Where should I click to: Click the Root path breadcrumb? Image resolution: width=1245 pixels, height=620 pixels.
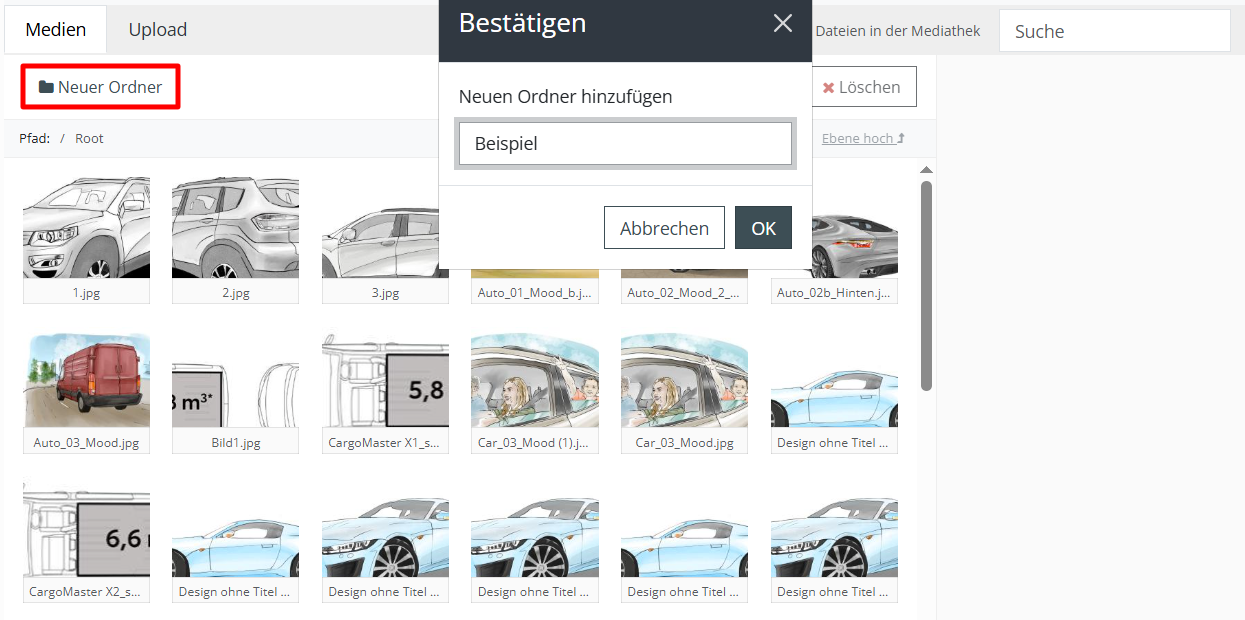[x=89, y=139]
